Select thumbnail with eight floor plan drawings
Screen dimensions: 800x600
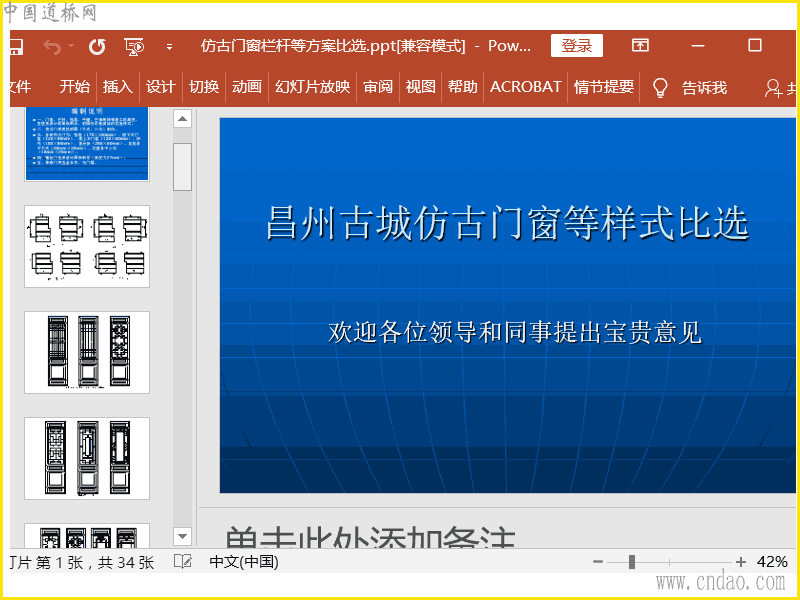tap(87, 246)
